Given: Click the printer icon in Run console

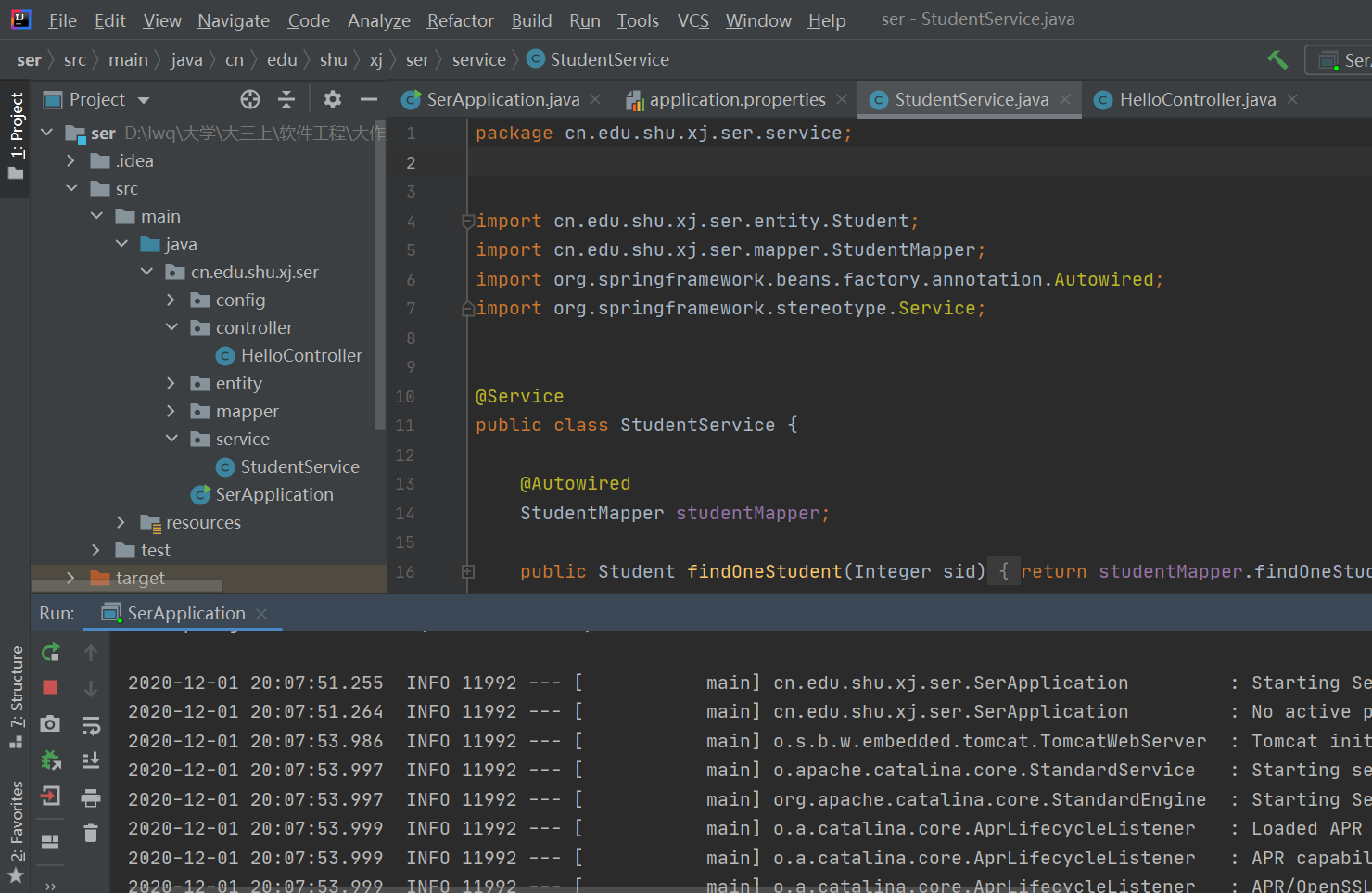Looking at the screenshot, I should point(91,797).
